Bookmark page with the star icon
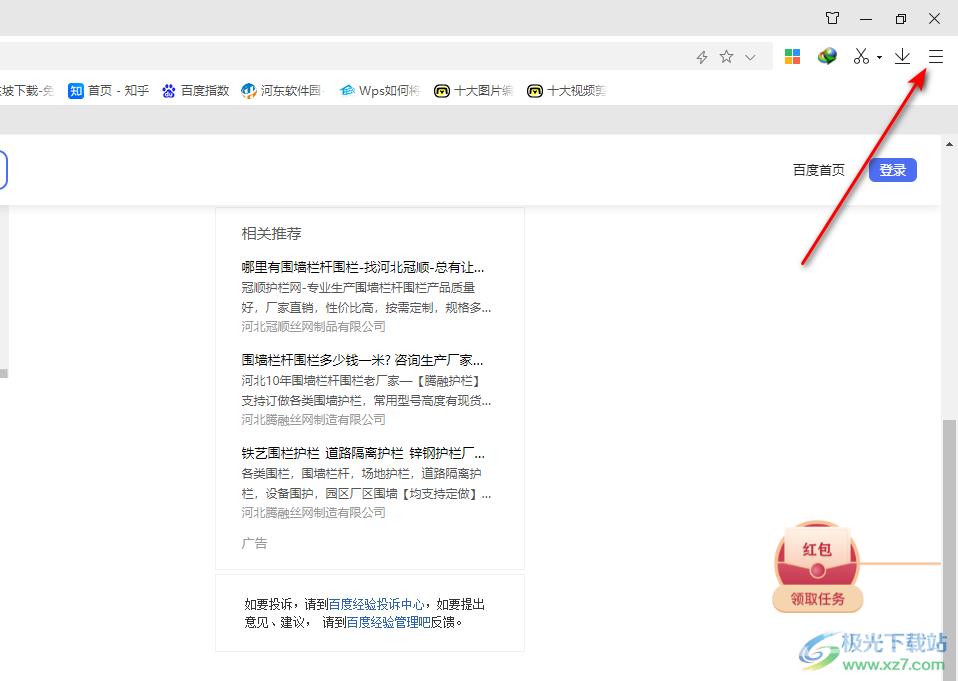 [726, 57]
